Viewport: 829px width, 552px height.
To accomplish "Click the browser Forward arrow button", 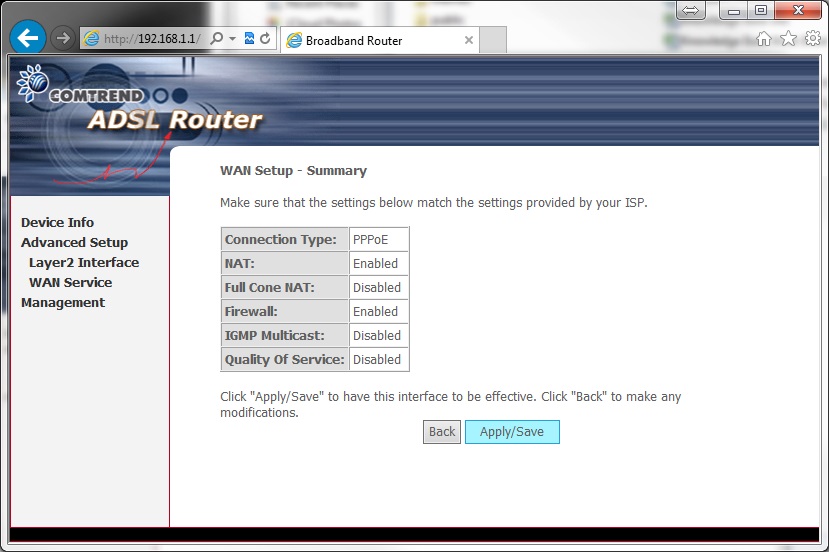I will pyautogui.click(x=63, y=38).
